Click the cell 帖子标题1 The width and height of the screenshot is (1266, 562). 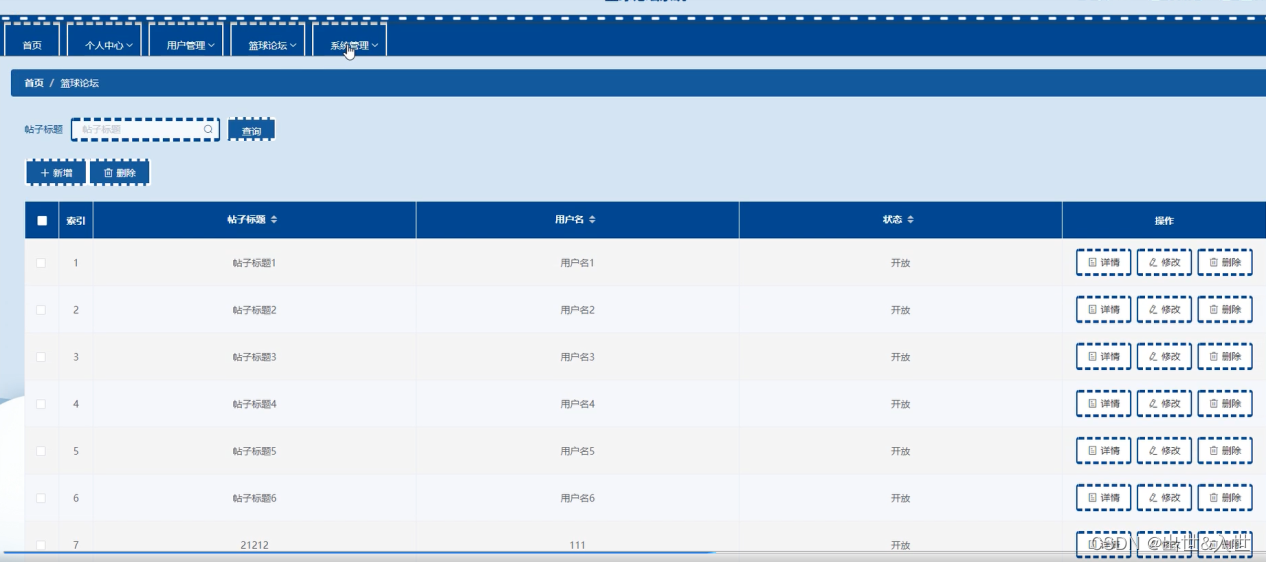[254, 263]
